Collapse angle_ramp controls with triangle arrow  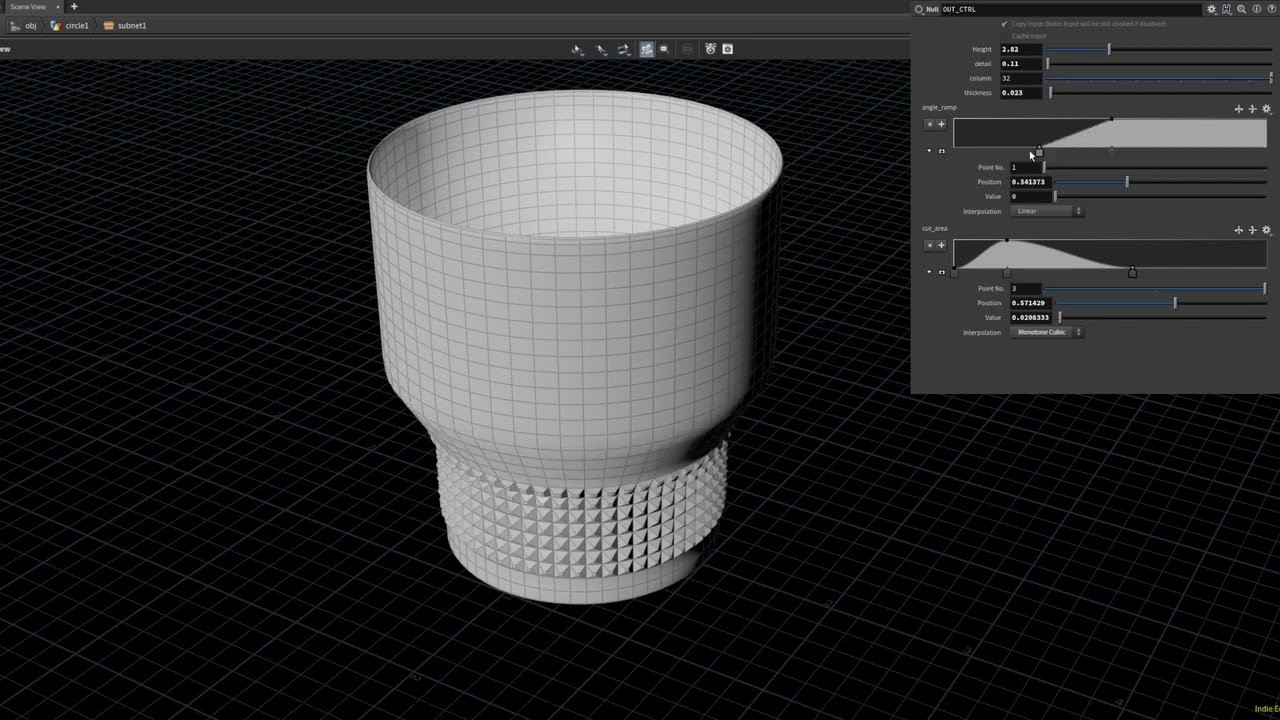[x=929, y=151]
